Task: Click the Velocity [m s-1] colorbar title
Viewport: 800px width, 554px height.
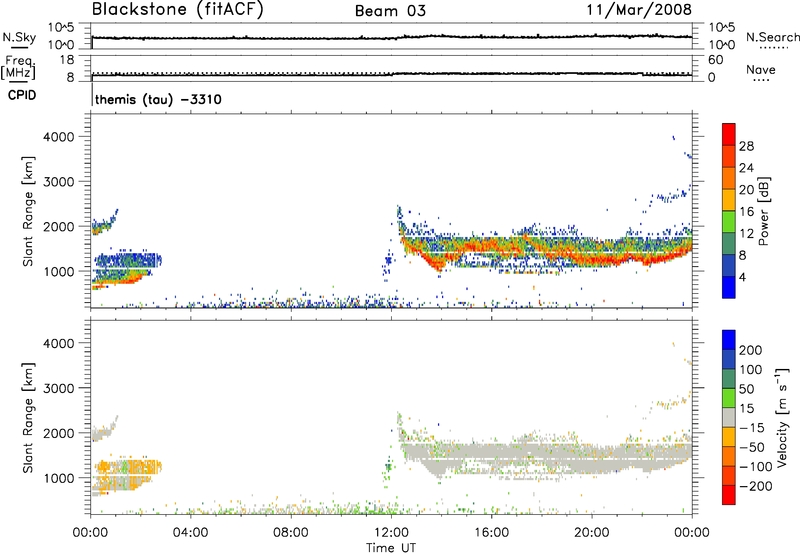Action: pos(782,417)
